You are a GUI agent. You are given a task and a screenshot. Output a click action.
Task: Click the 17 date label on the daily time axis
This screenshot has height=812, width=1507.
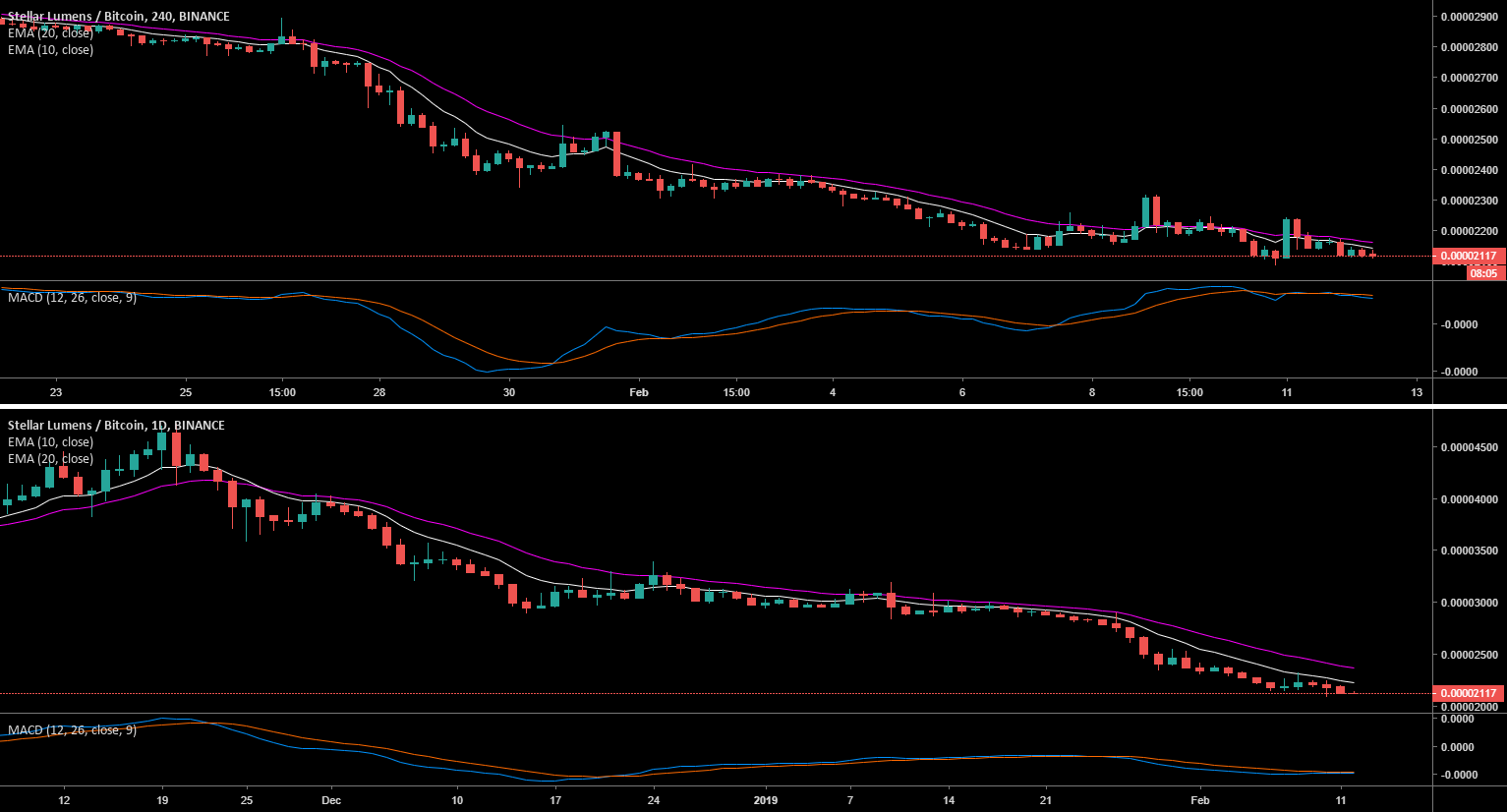pyautogui.click(x=555, y=800)
